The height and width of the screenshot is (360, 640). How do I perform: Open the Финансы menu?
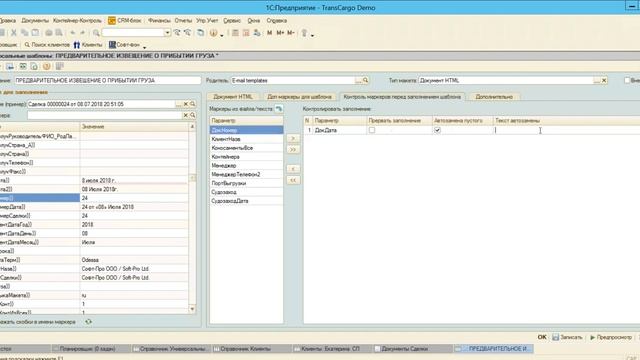(x=159, y=20)
